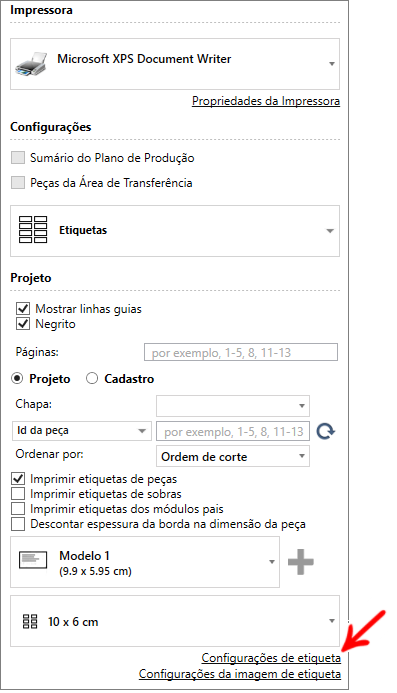Enable Imprimir etiquetas de sobras
Screen dimensions: 397x693
[x=18, y=494]
